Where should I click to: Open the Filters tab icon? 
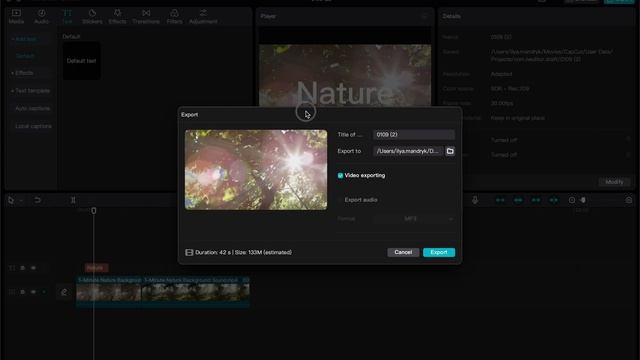[174, 13]
